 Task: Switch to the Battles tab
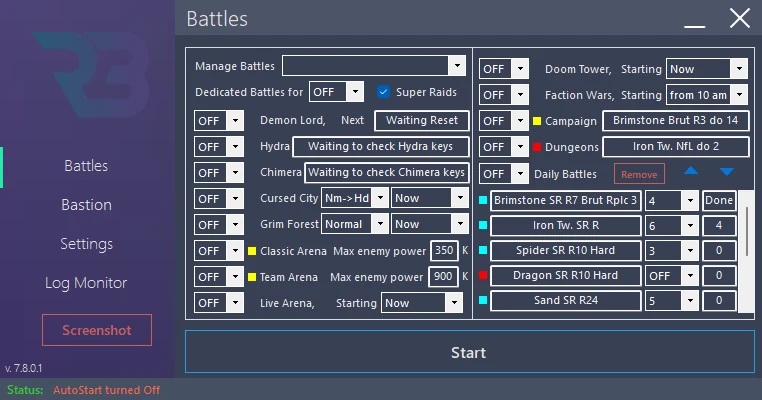(86, 166)
